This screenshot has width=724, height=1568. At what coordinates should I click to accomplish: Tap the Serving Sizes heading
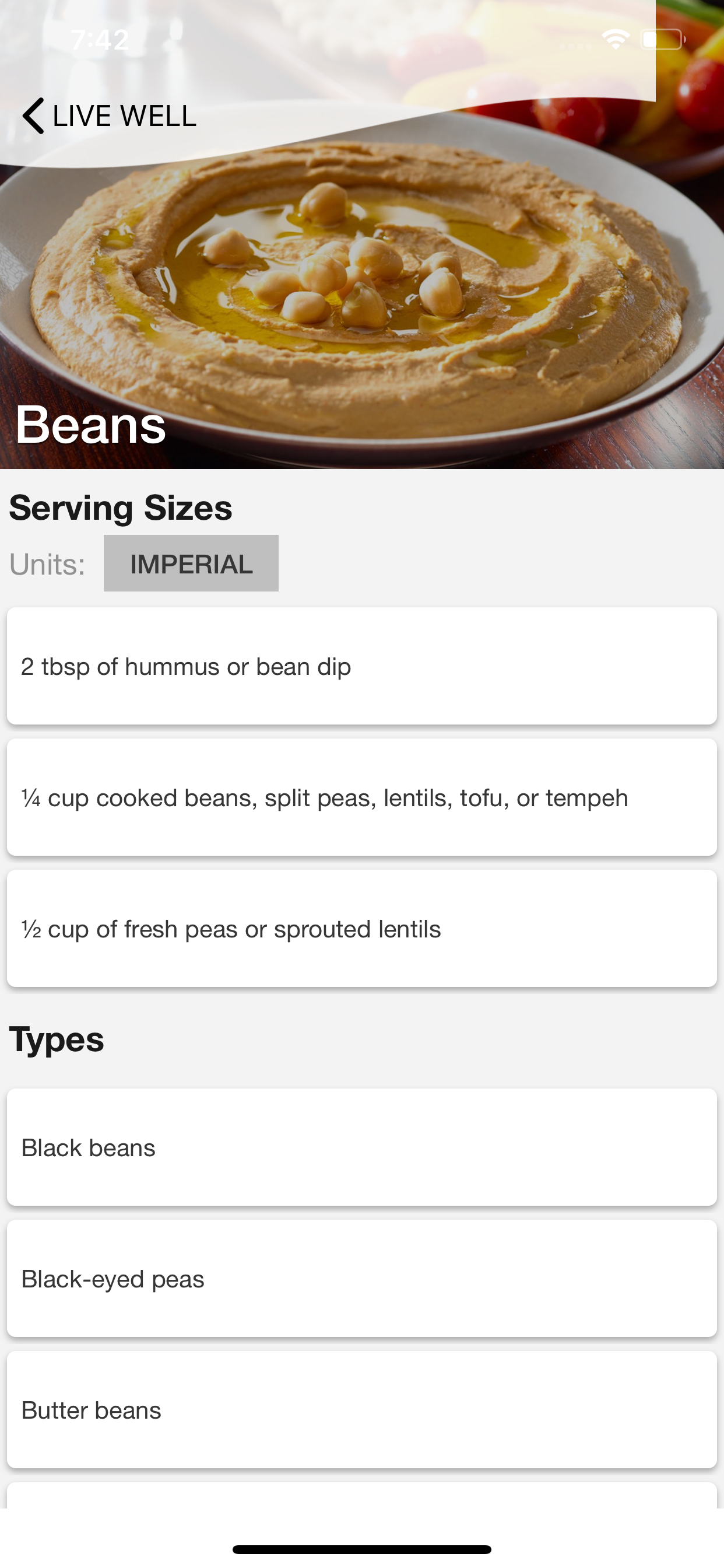[x=121, y=508]
